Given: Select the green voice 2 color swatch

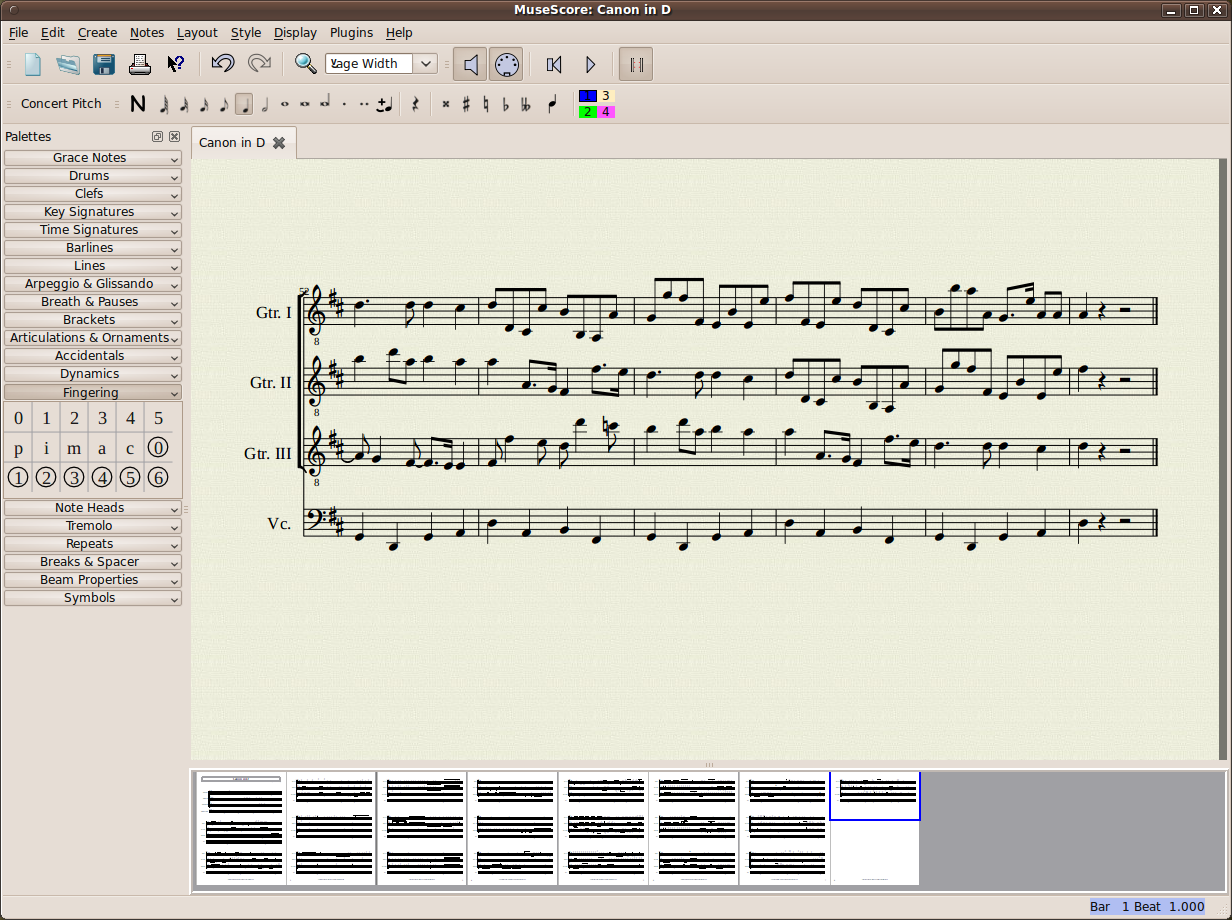Looking at the screenshot, I should [588, 111].
